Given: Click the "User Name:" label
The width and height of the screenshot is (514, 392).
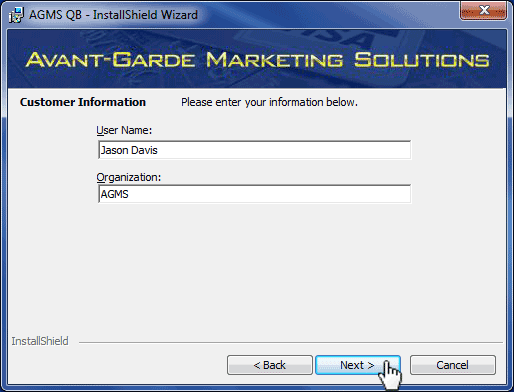Looking at the screenshot, I should 124,130.
